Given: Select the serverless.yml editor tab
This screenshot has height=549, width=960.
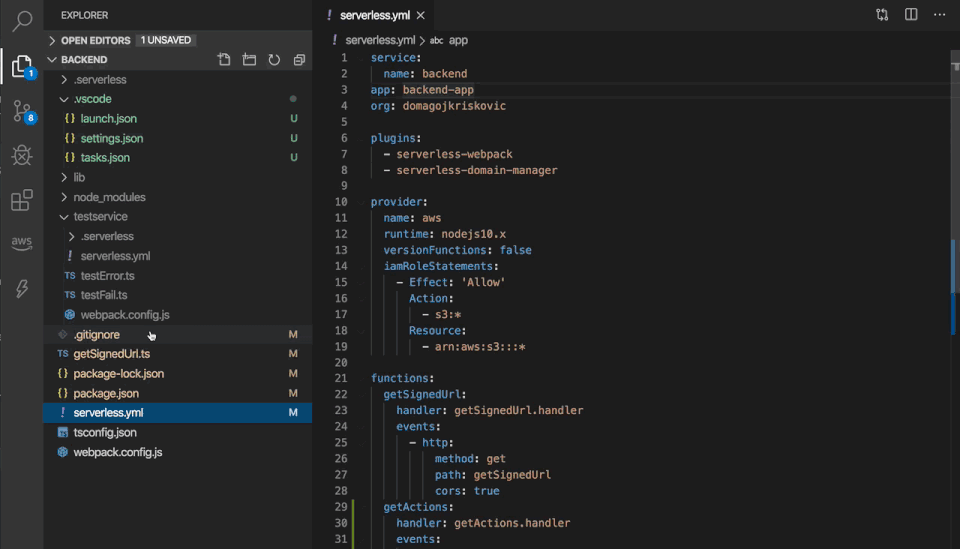Looking at the screenshot, I should pos(375,15).
